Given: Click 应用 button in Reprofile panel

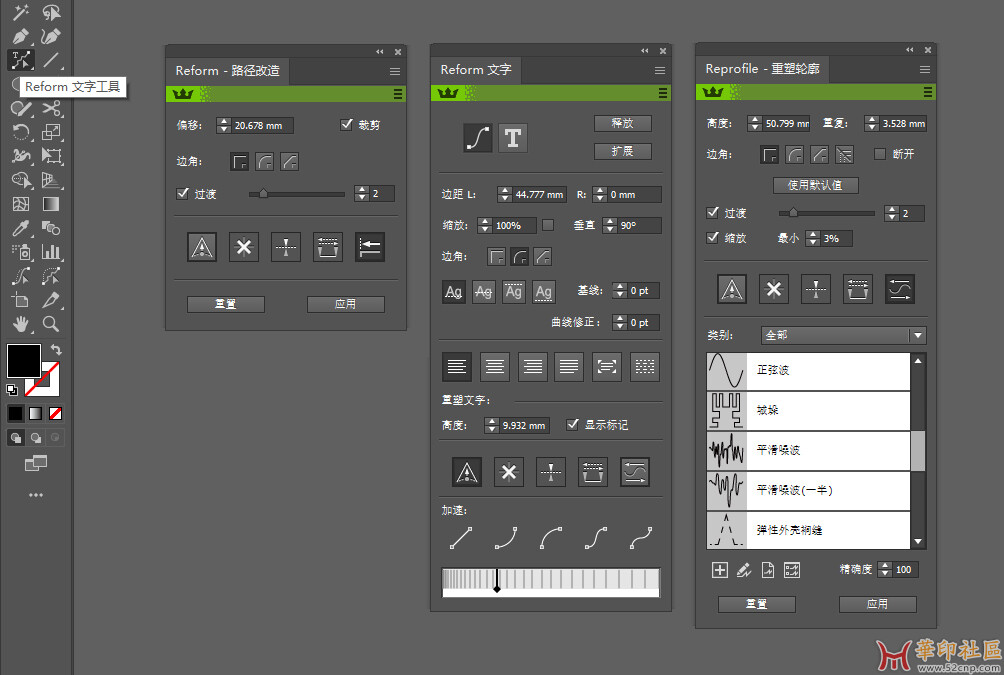Looking at the screenshot, I should 877,604.
